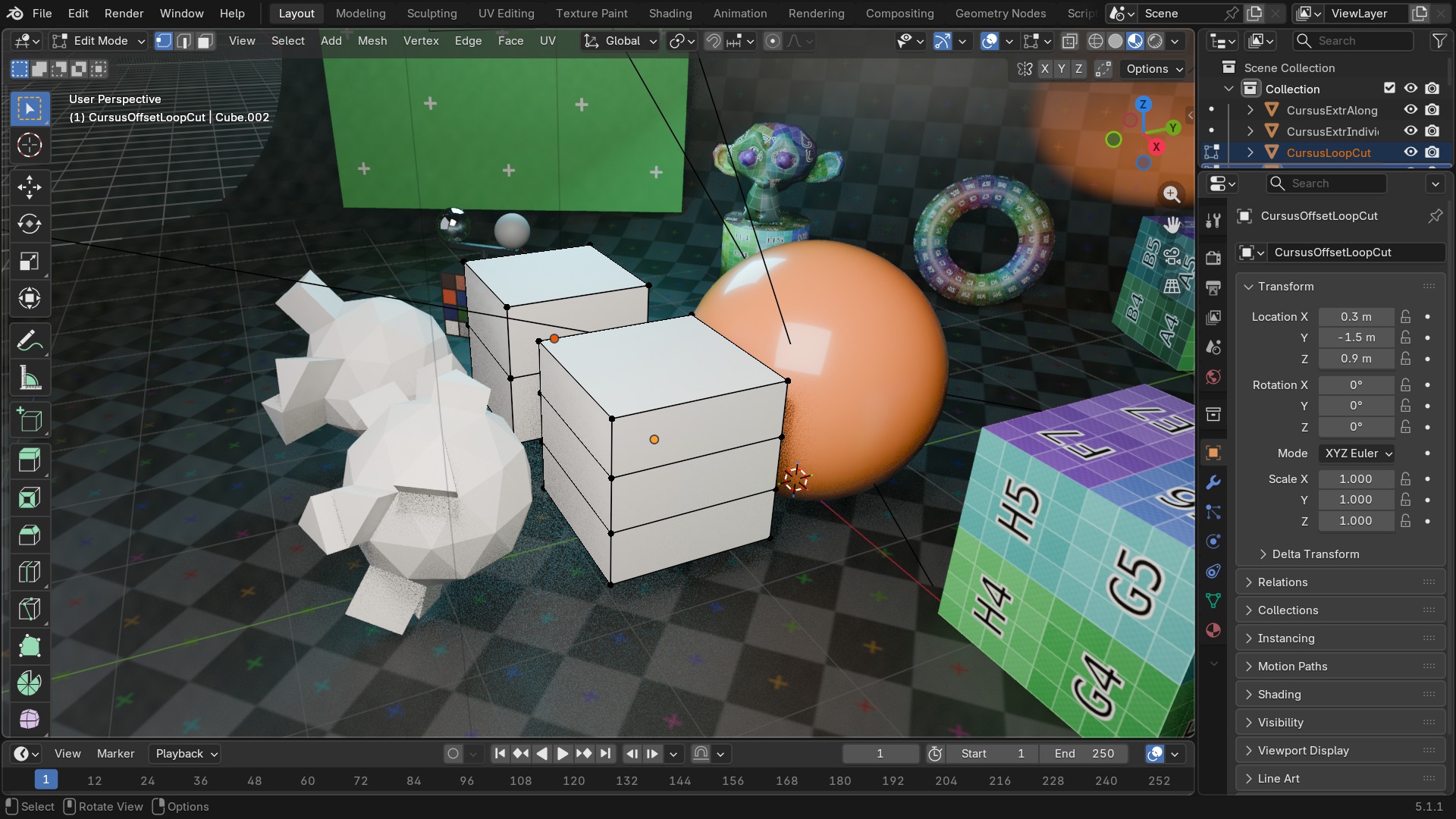Select the Loop Cut tool
This screenshot has height=819, width=1456.
30,572
